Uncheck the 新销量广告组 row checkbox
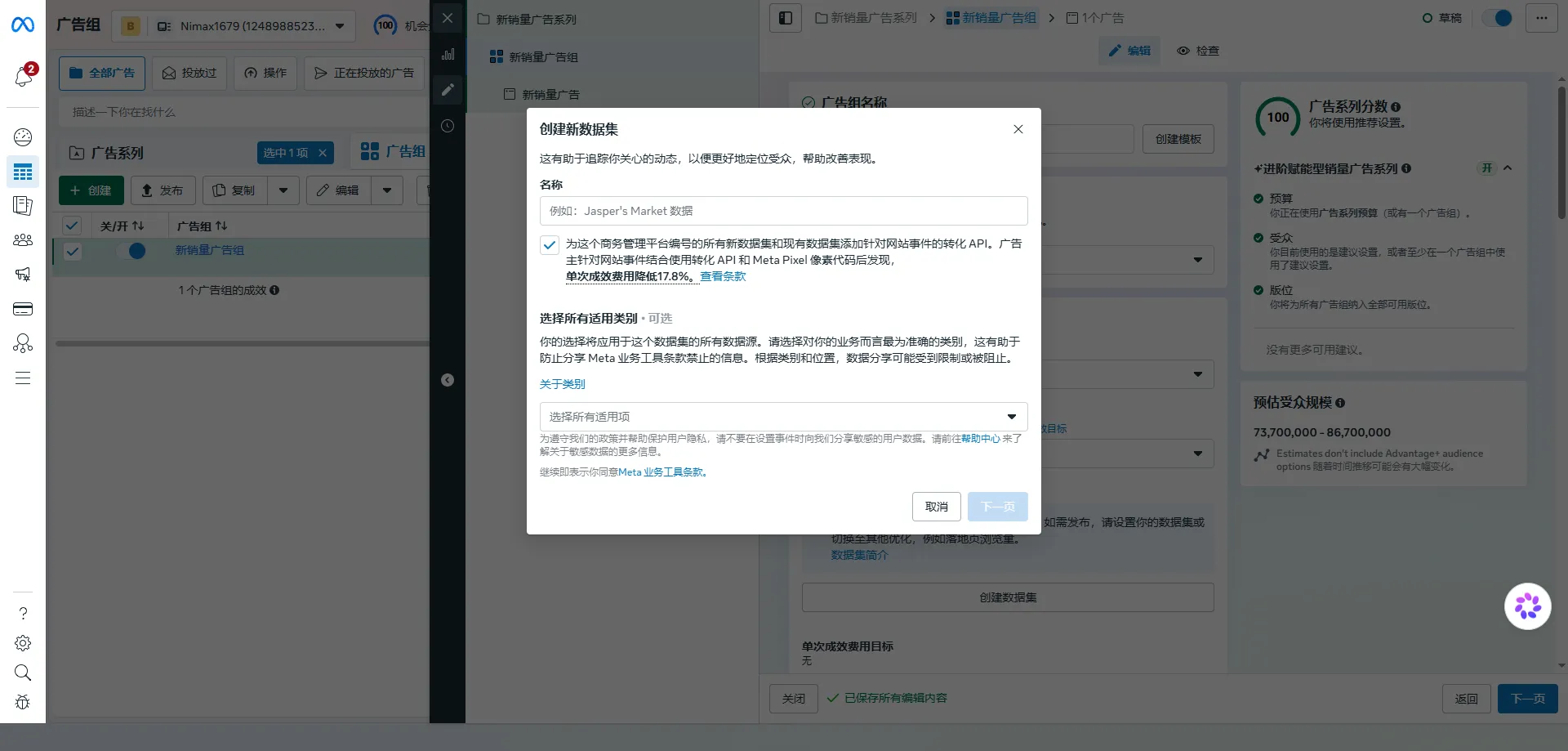 [73, 252]
